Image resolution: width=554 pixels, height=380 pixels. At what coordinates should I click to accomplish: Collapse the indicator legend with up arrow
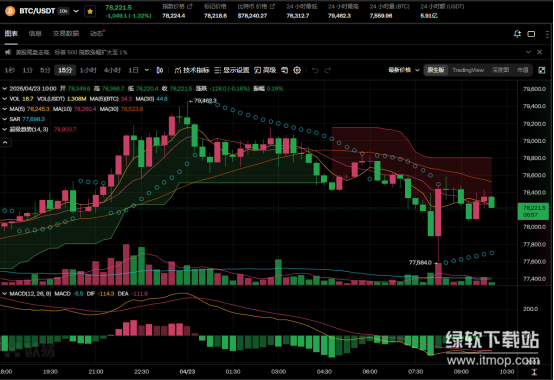click(x=6, y=142)
